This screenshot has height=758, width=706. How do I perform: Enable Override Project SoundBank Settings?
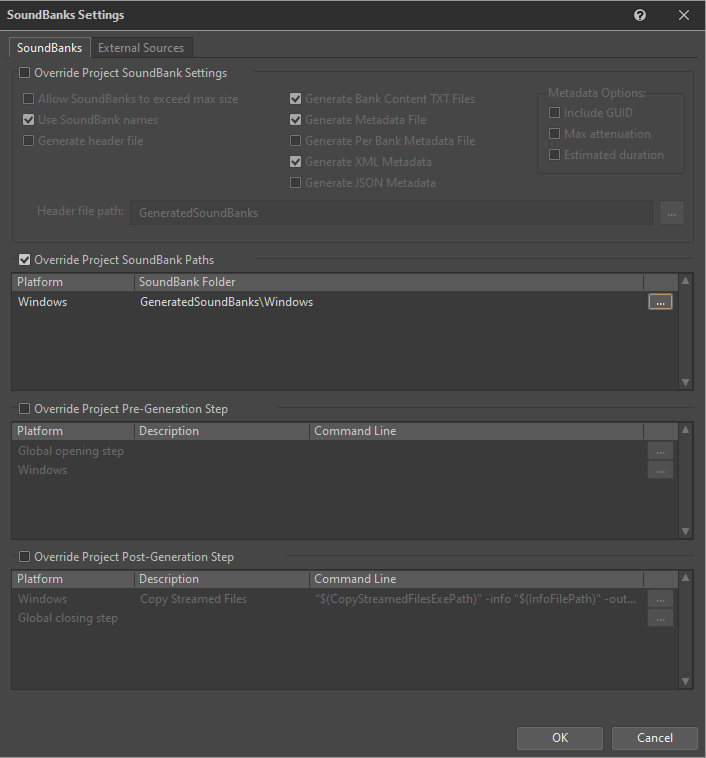[x=24, y=73]
